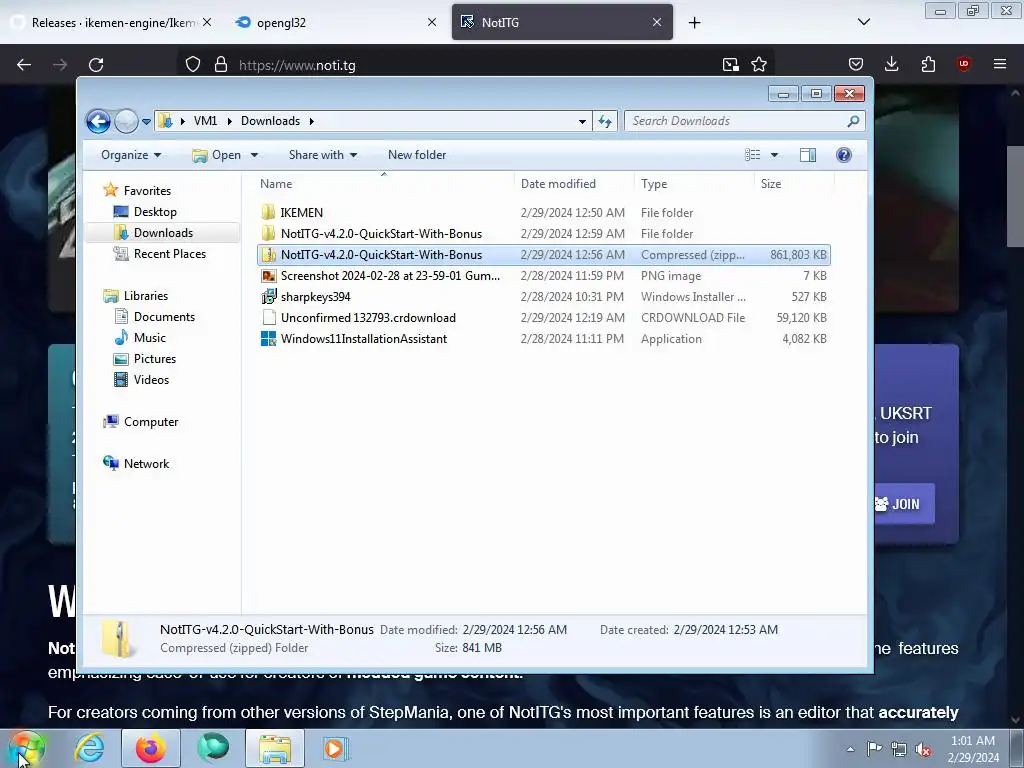Open uBlock Origin extension icon

[964, 64]
